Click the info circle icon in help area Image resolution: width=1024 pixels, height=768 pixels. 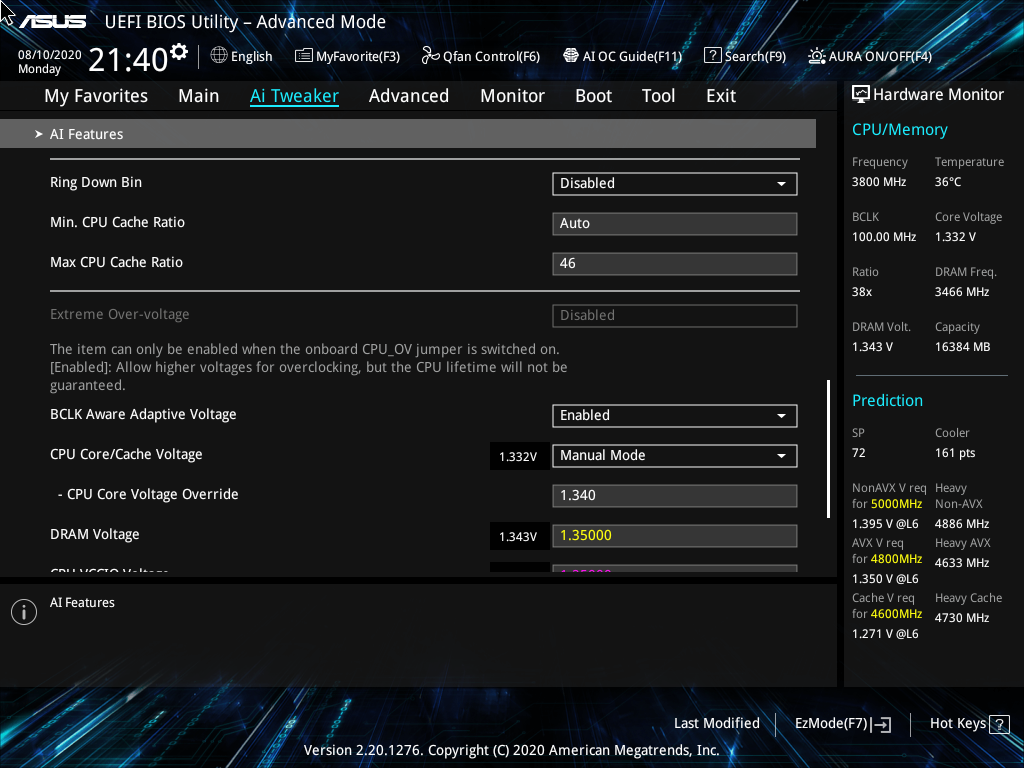[24, 612]
